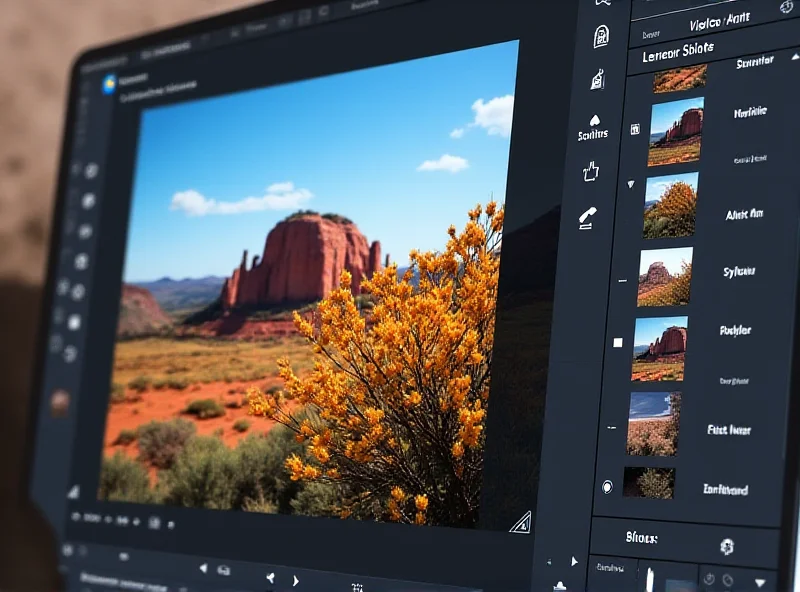Image resolution: width=800 pixels, height=592 pixels.
Task: Click the left-pointing triangle at bottom bar's far left
Action: click(x=204, y=568)
